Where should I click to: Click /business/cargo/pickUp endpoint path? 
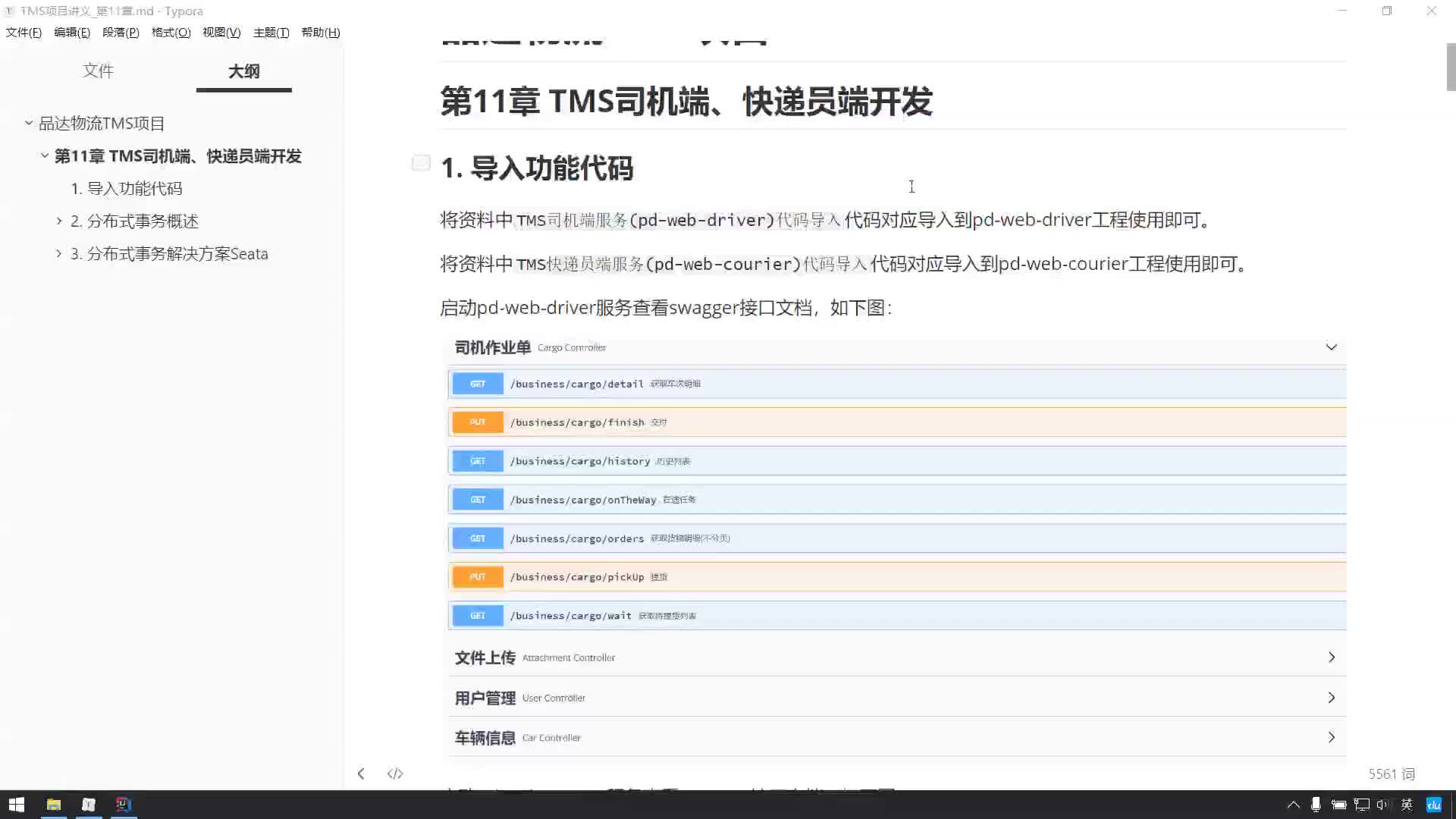577,578
